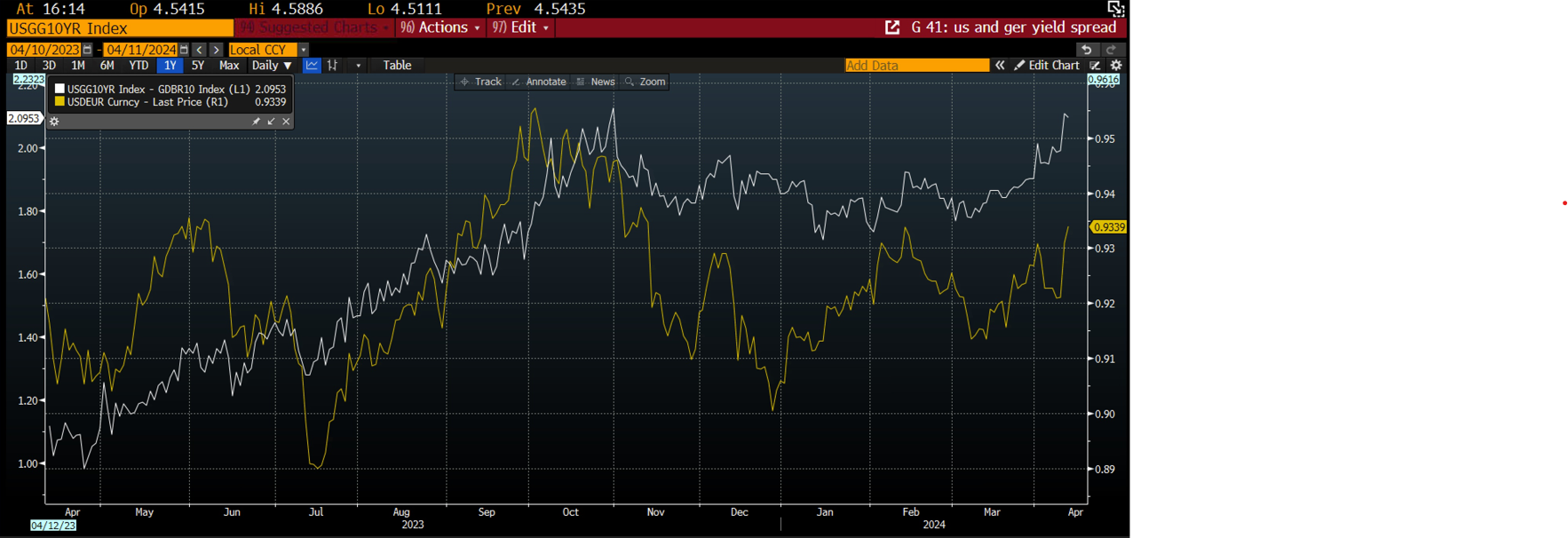Switch to the bar chart type icon
This screenshot has height=538, width=1568.
[x=333, y=66]
